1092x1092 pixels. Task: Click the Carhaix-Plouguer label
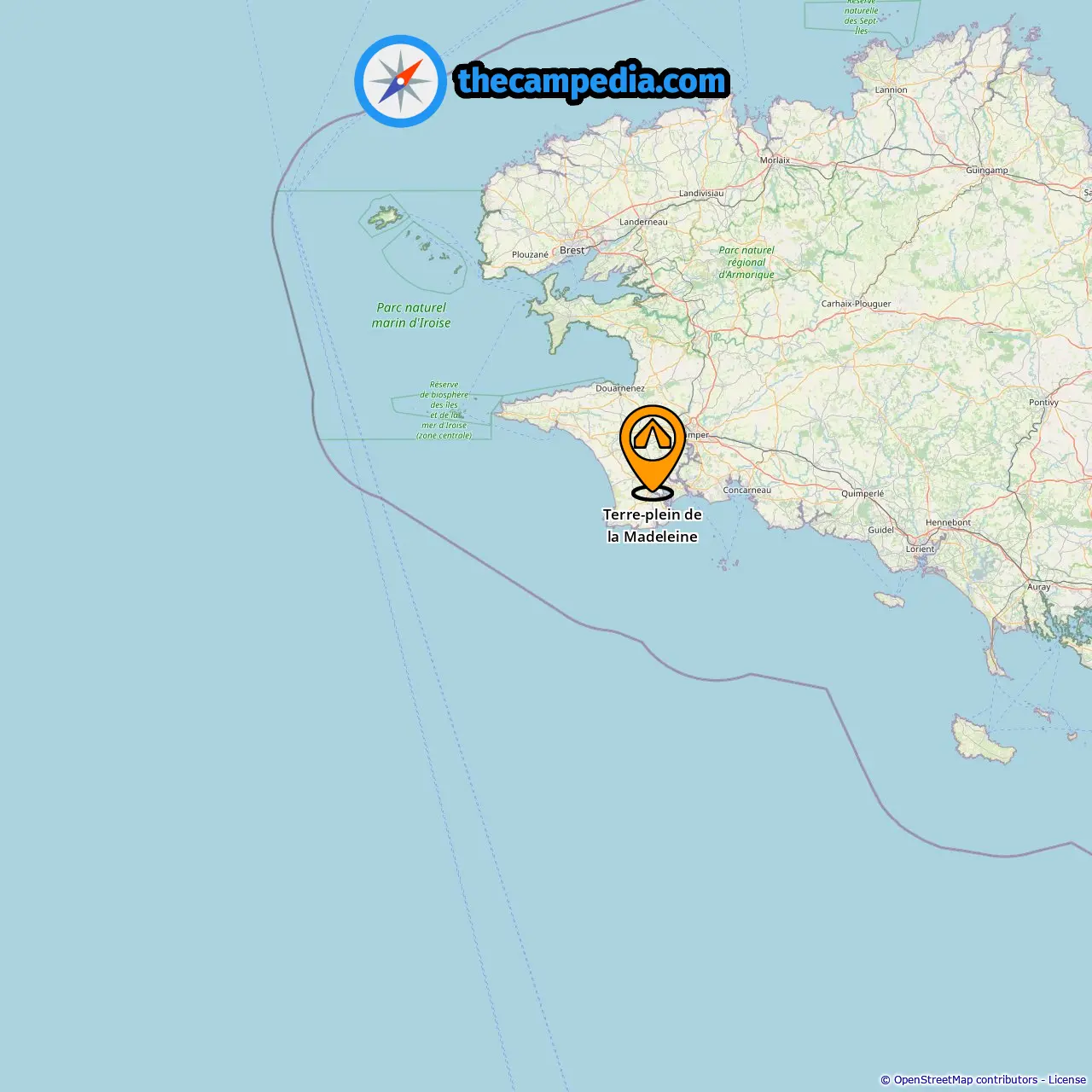pos(857,303)
